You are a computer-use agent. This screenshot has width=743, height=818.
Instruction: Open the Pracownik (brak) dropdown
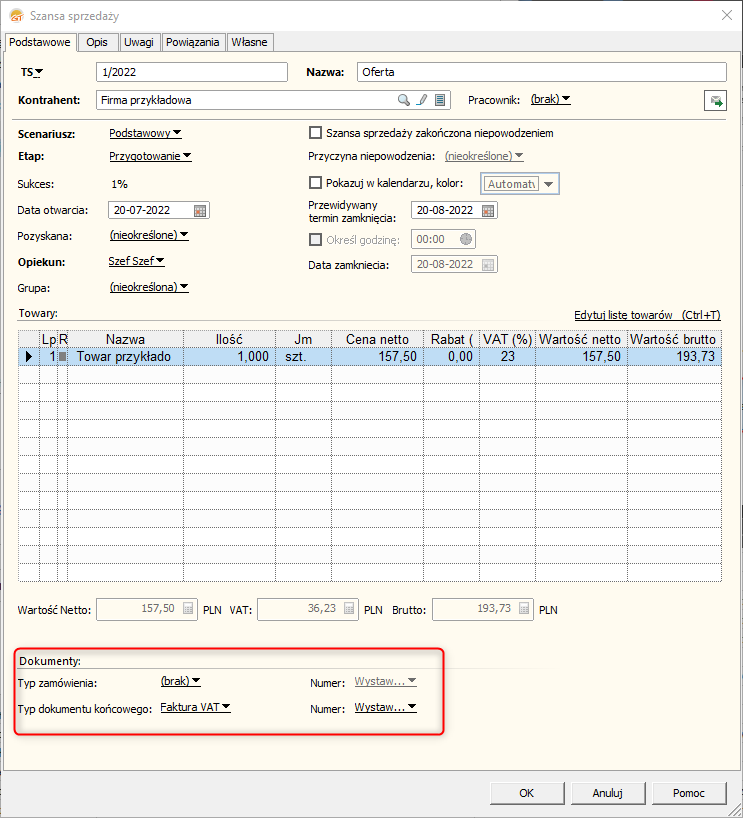pyautogui.click(x=550, y=99)
